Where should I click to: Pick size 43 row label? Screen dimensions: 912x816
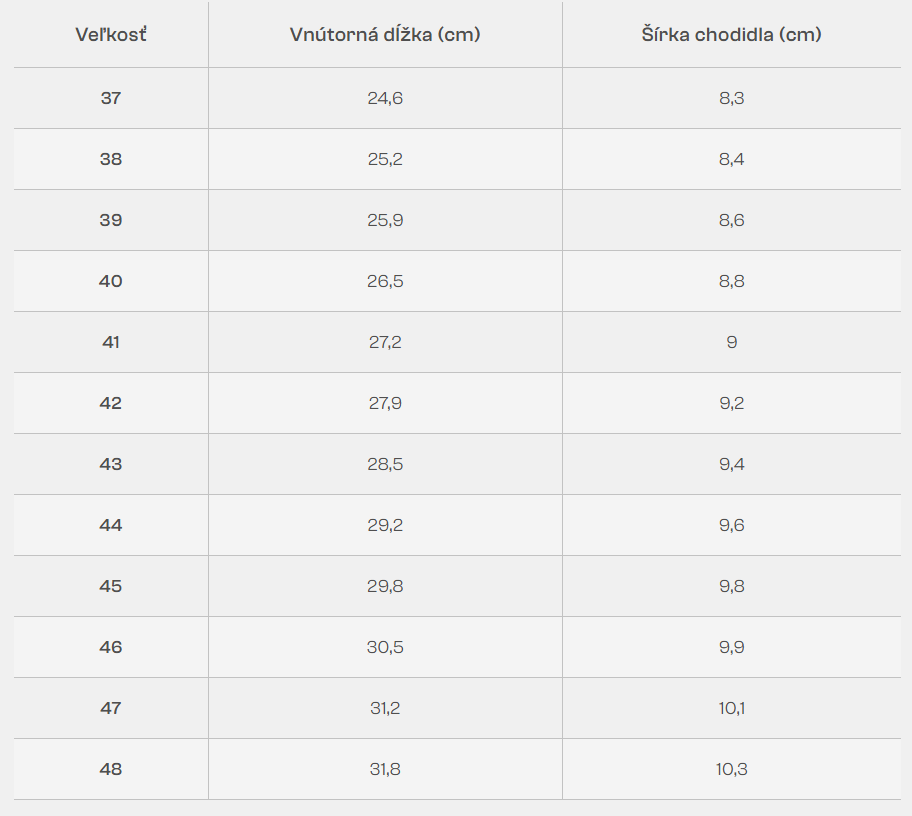111,464
